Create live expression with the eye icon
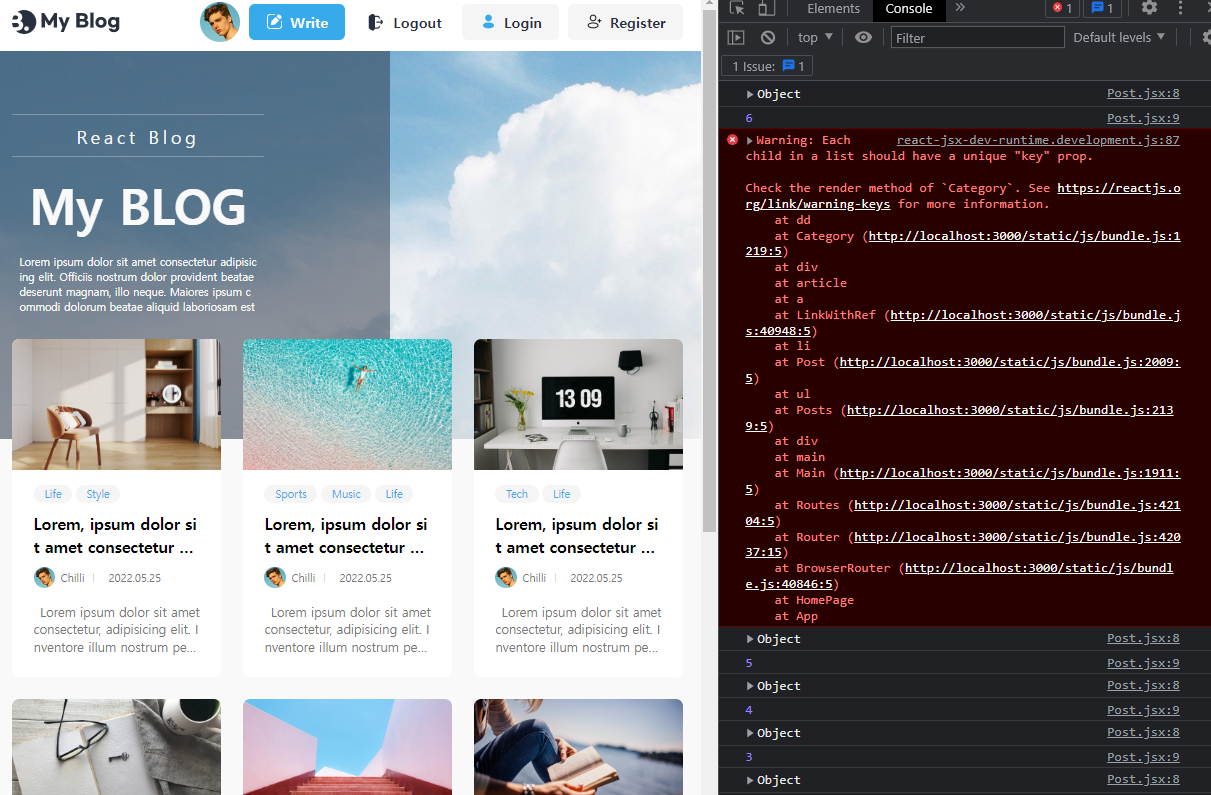The height and width of the screenshot is (795, 1211). click(863, 37)
